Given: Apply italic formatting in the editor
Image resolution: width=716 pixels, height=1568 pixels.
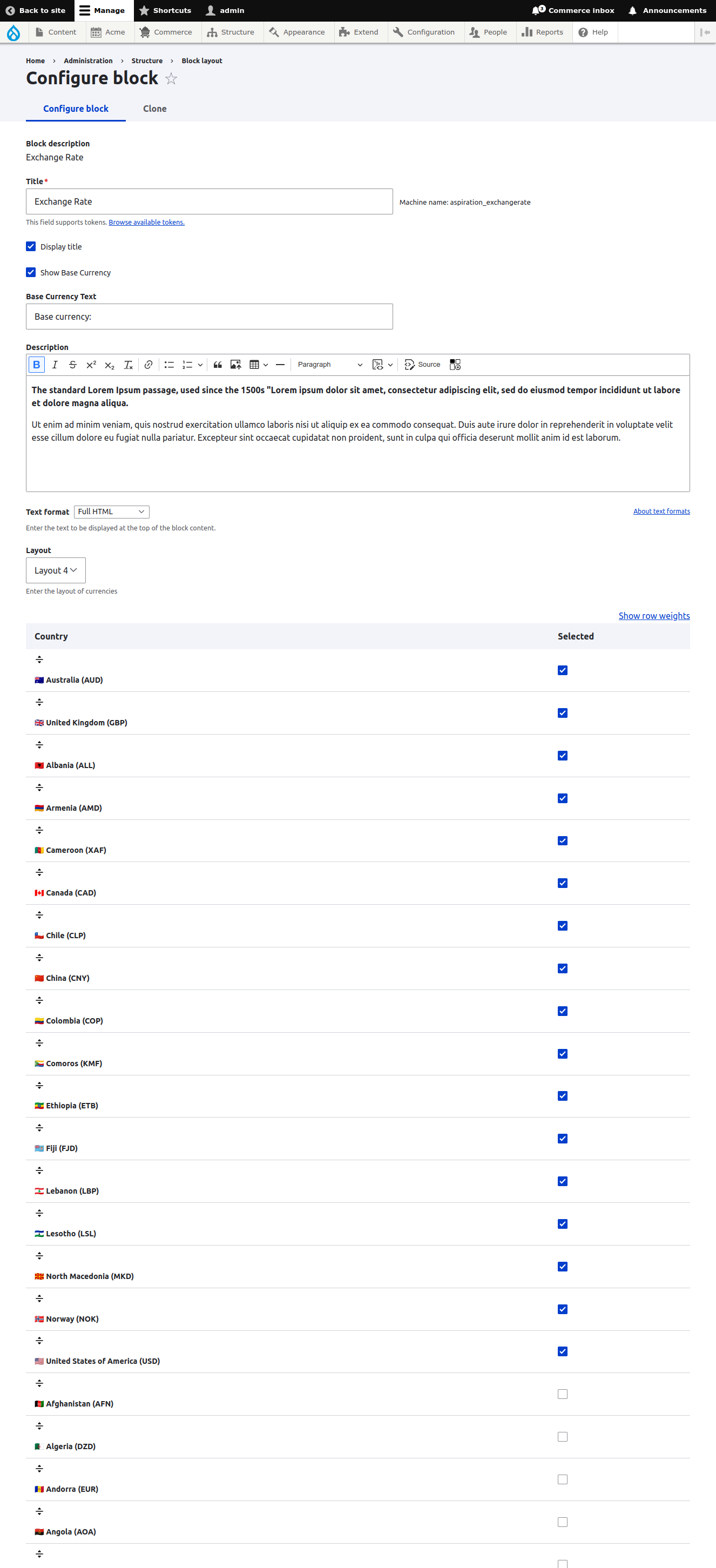Looking at the screenshot, I should pos(55,365).
